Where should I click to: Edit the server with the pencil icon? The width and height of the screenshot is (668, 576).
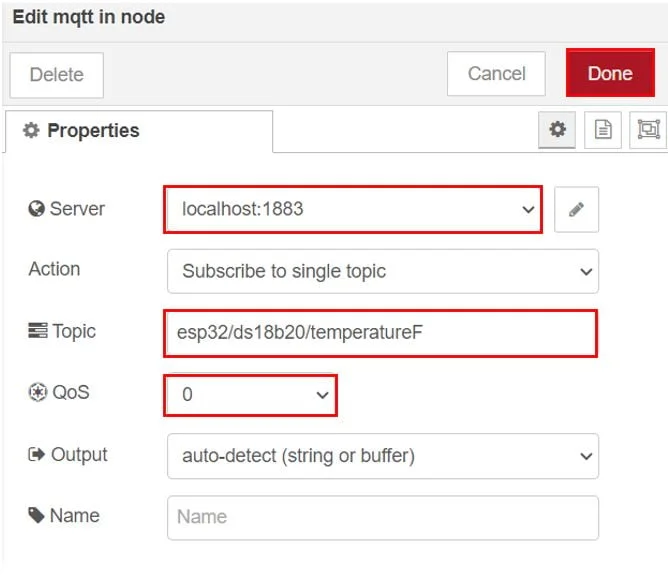(576, 210)
